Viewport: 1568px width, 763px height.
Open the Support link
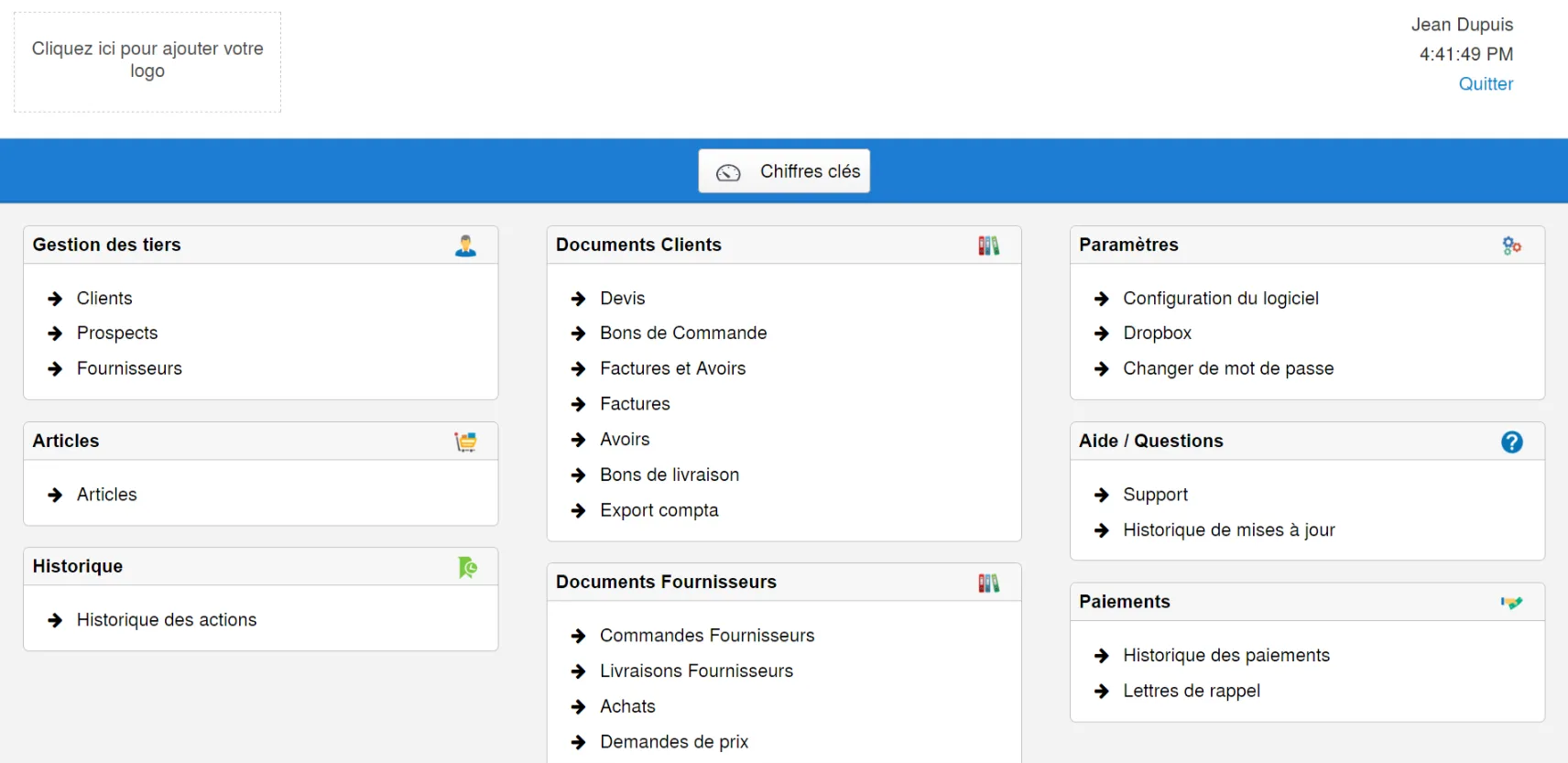[1156, 495]
